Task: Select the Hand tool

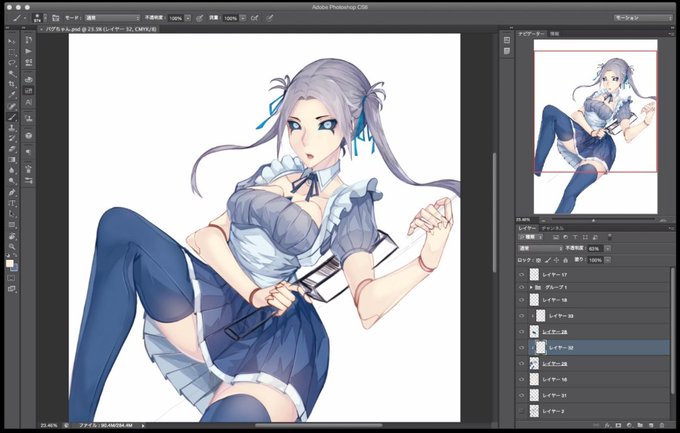Action: (x=12, y=236)
